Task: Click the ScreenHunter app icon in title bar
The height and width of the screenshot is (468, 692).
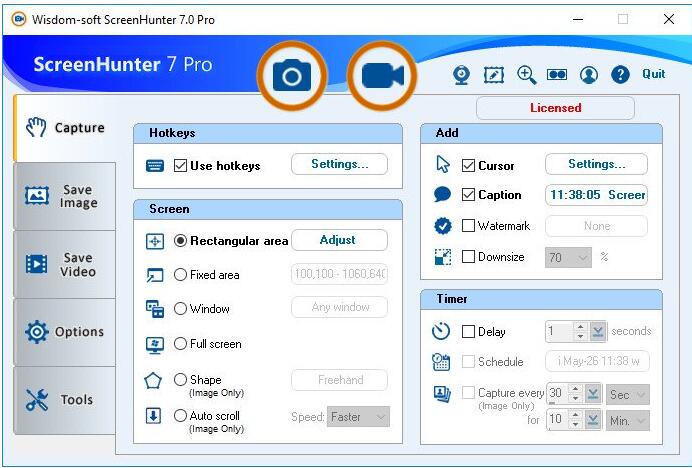Action: click(x=19, y=19)
